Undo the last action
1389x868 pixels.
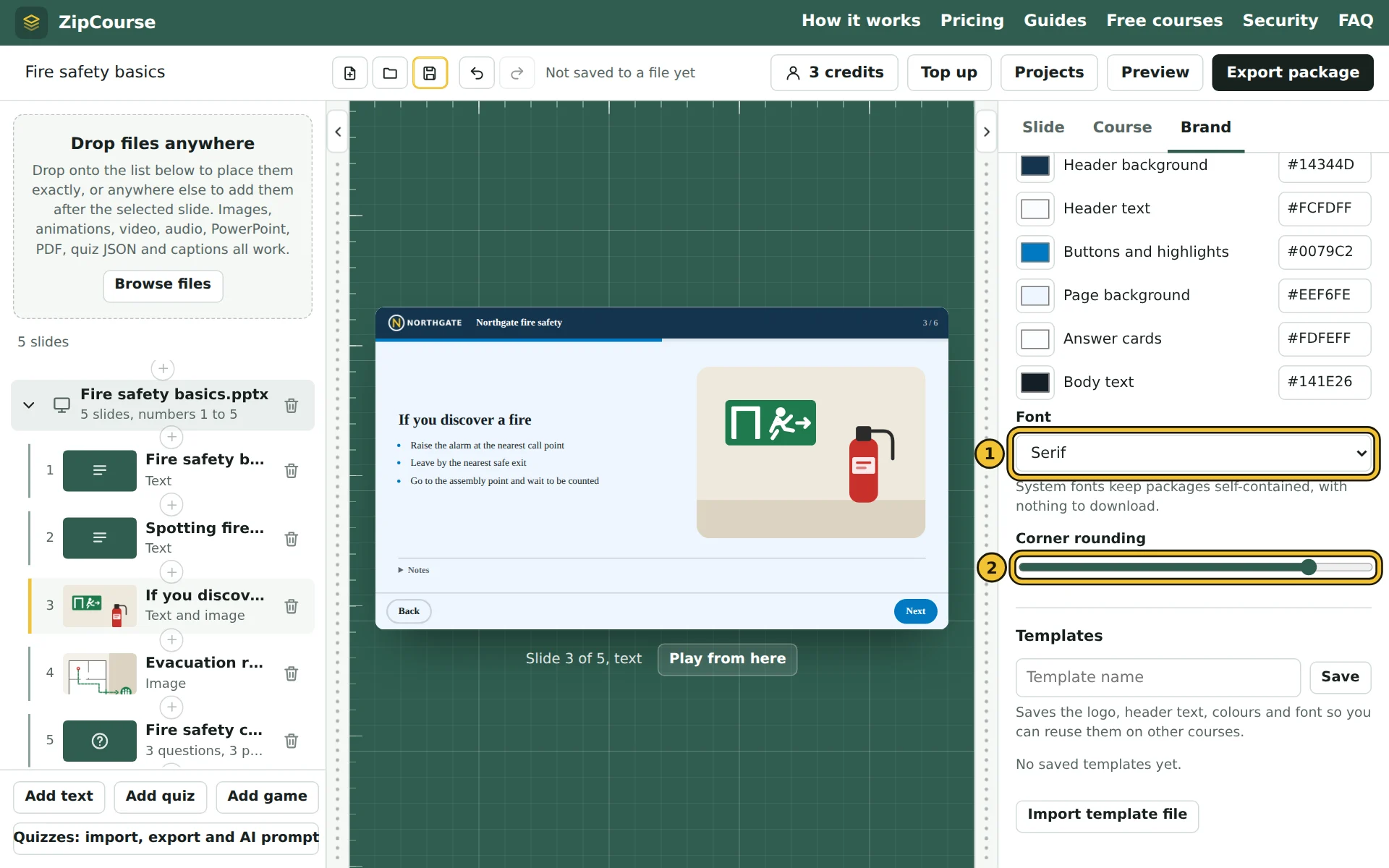pyautogui.click(x=477, y=73)
